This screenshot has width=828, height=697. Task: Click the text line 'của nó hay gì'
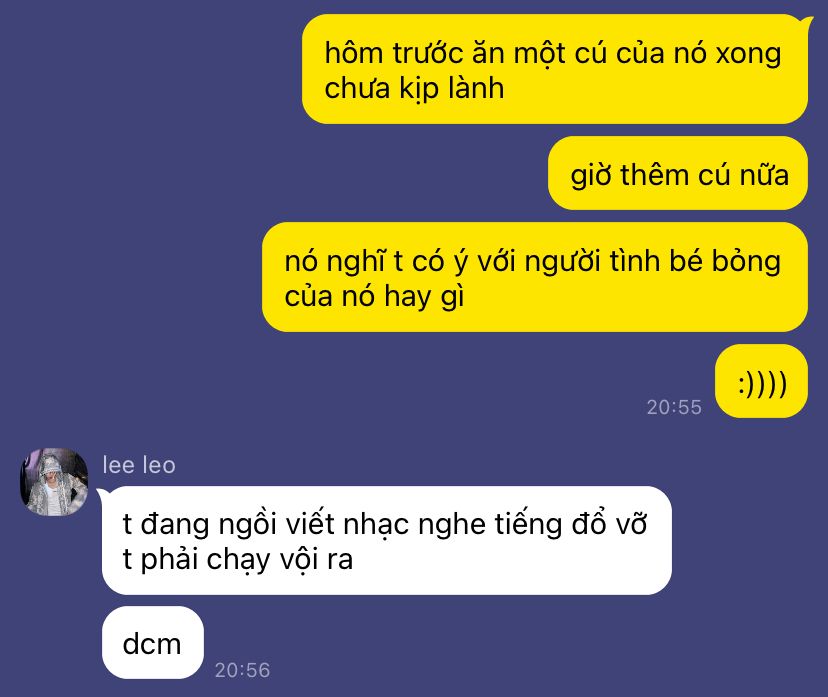(374, 296)
